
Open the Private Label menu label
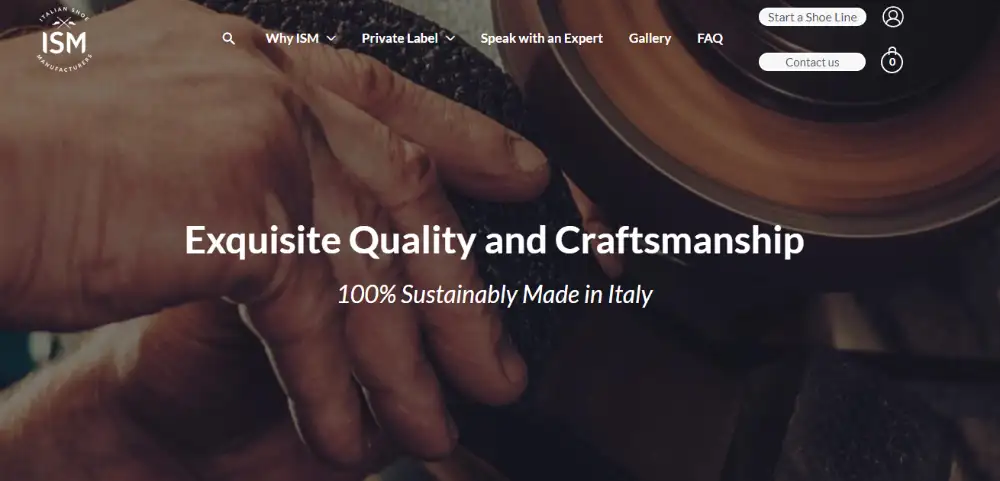pos(399,38)
